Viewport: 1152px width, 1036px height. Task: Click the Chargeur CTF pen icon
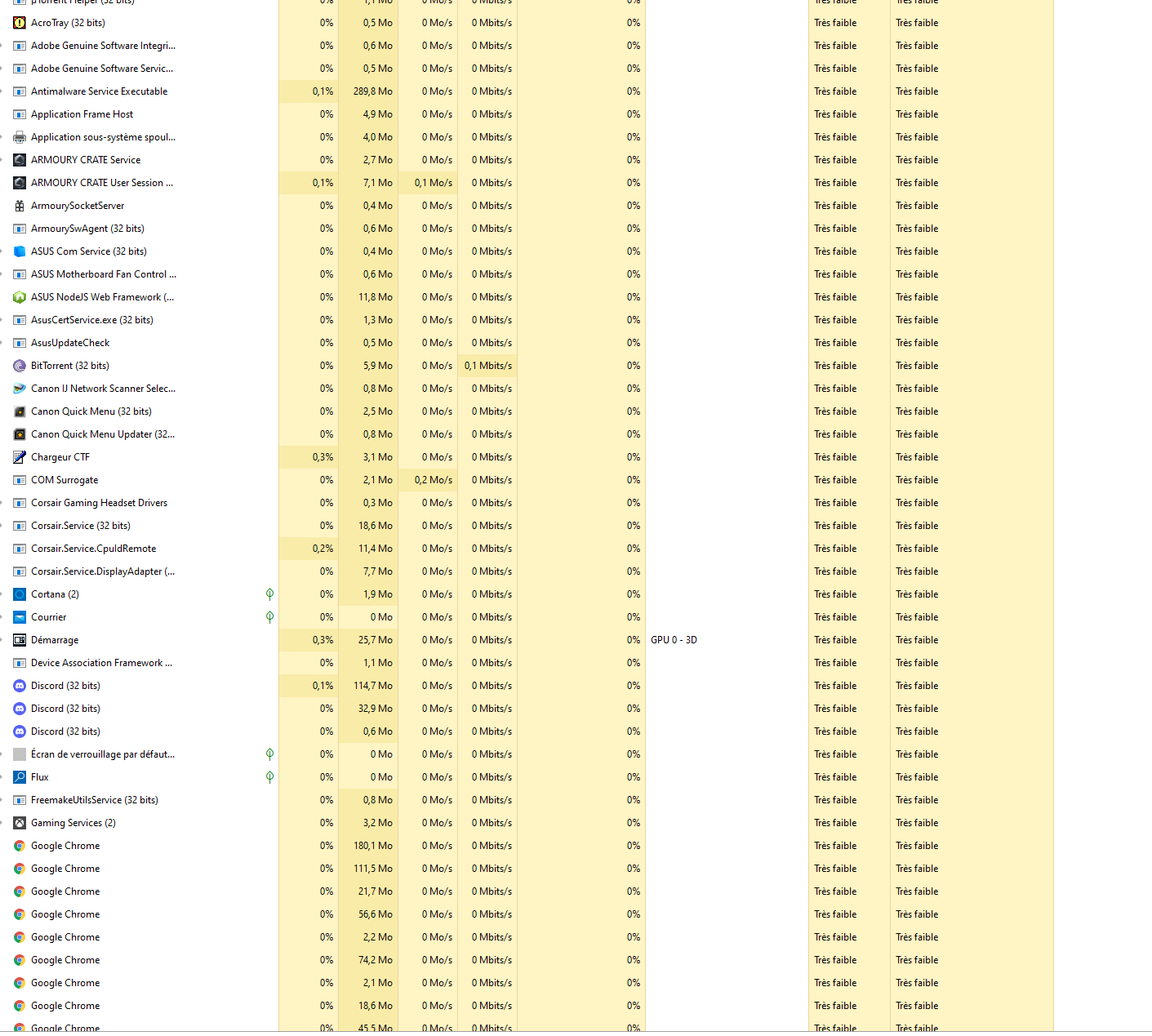[x=20, y=457]
